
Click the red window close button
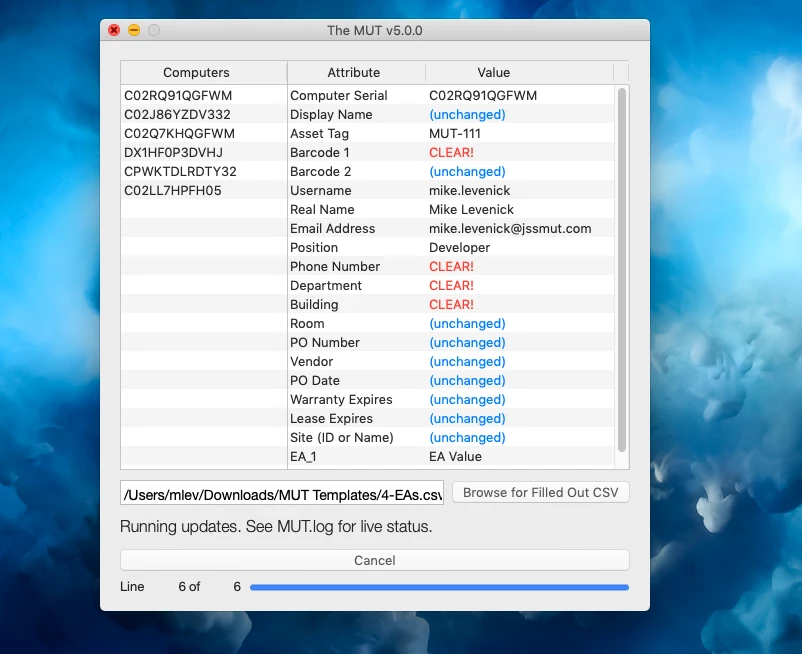(114, 30)
